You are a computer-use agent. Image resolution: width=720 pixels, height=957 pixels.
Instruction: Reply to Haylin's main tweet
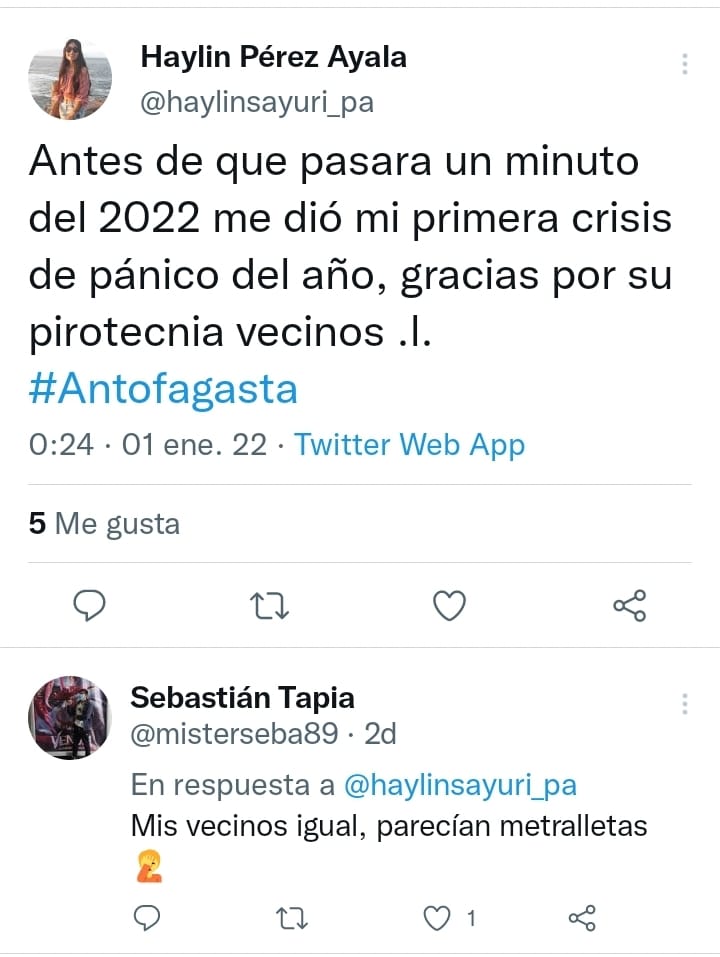[x=89, y=605]
